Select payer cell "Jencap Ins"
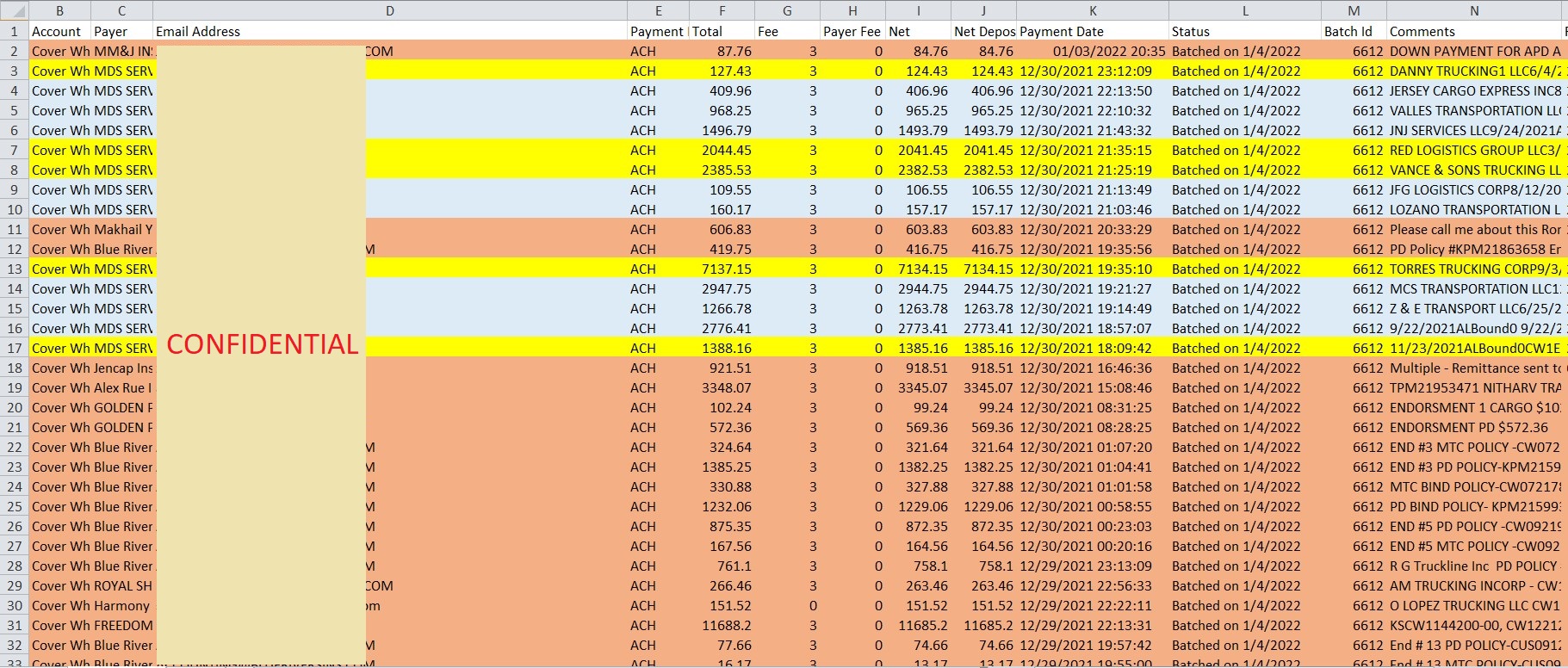This screenshot has height=668, width=1568. click(121, 368)
